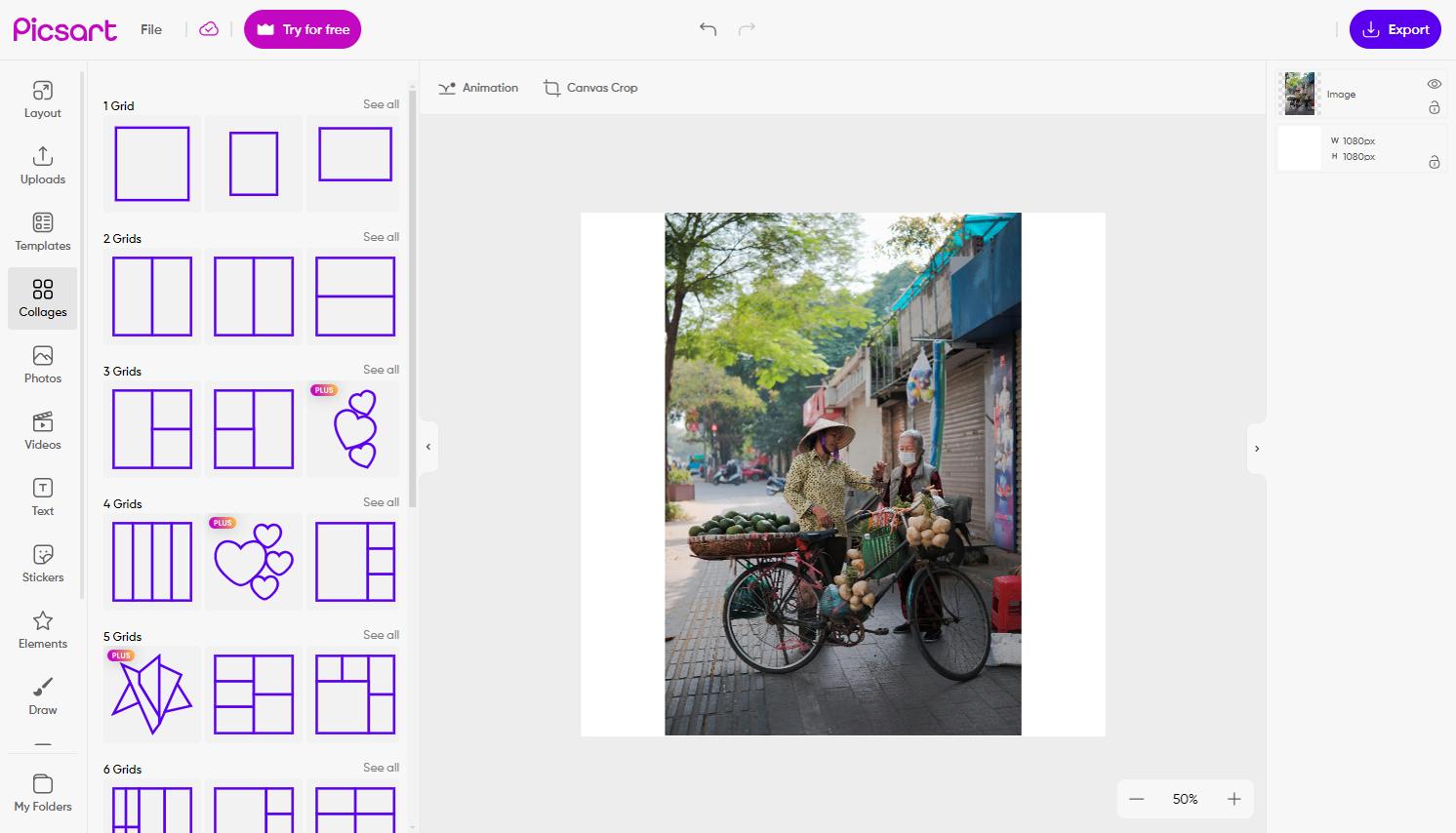Select the Uploads sidebar icon
This screenshot has height=833, width=1456.
point(42,165)
